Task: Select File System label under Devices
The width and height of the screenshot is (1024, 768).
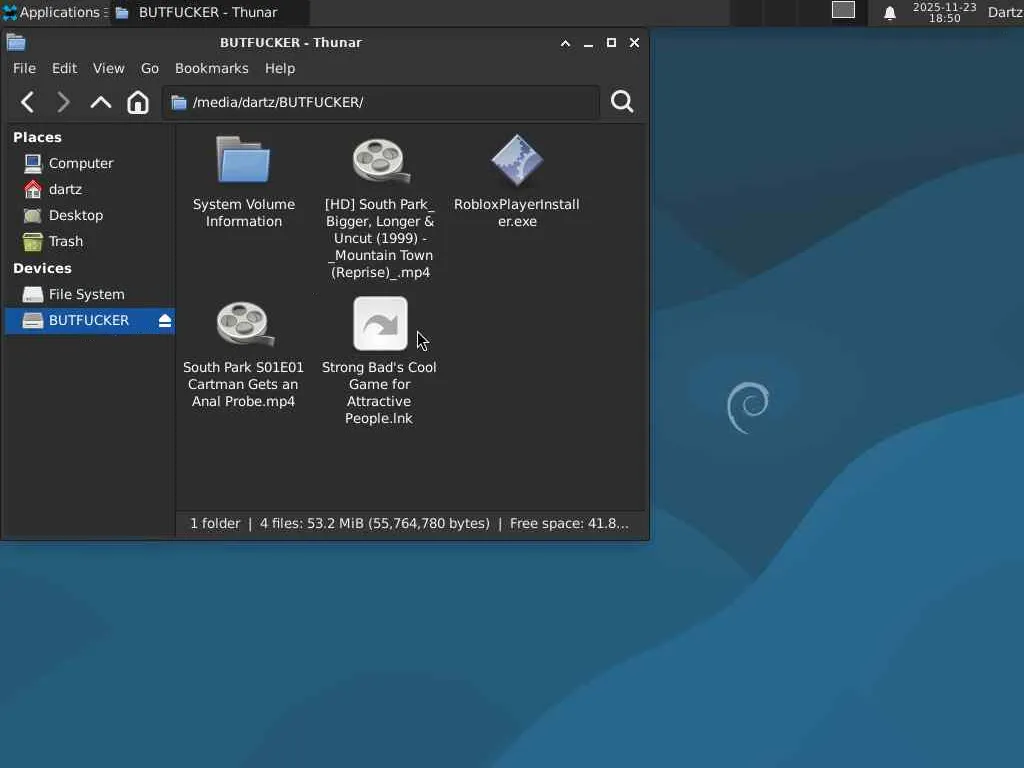Action: (87, 295)
